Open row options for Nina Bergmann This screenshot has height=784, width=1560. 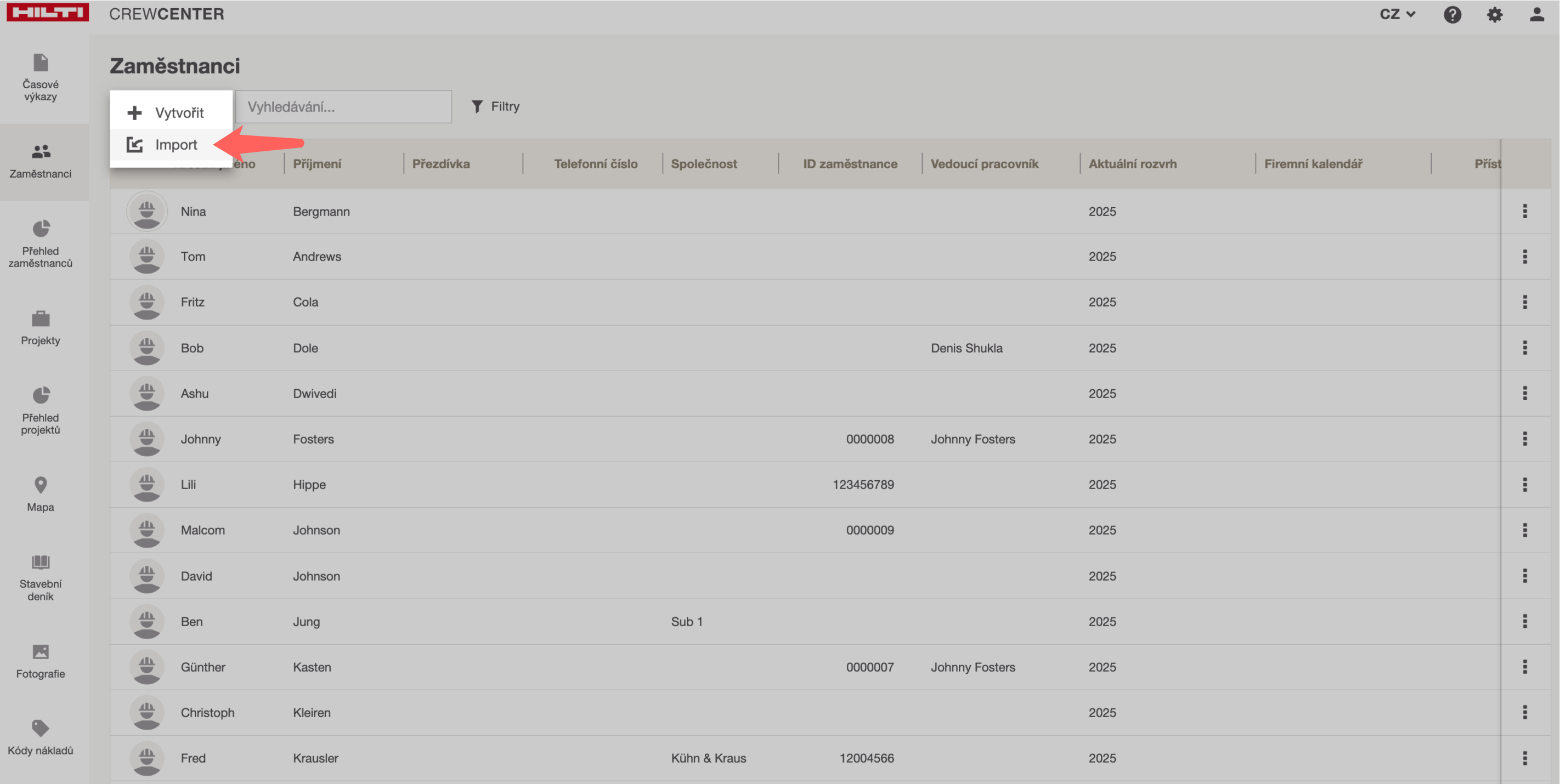click(x=1524, y=211)
